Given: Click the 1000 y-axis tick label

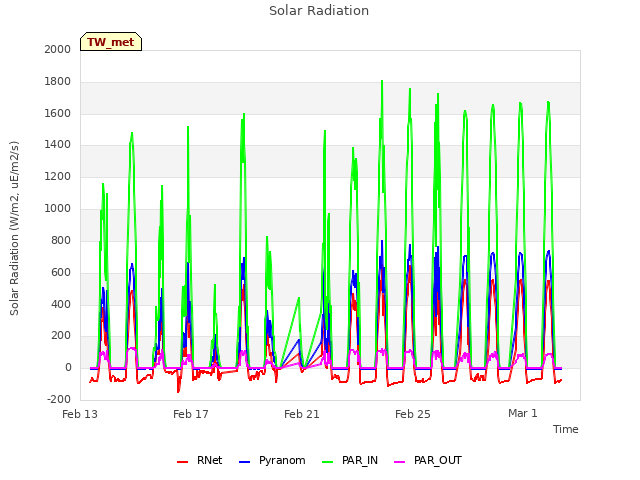Looking at the screenshot, I should pos(58,209).
